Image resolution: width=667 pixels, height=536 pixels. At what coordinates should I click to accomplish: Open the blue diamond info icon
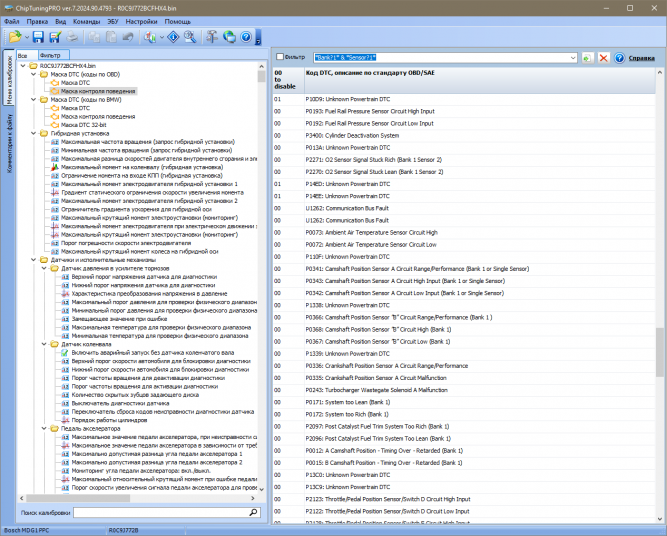tap(173, 37)
